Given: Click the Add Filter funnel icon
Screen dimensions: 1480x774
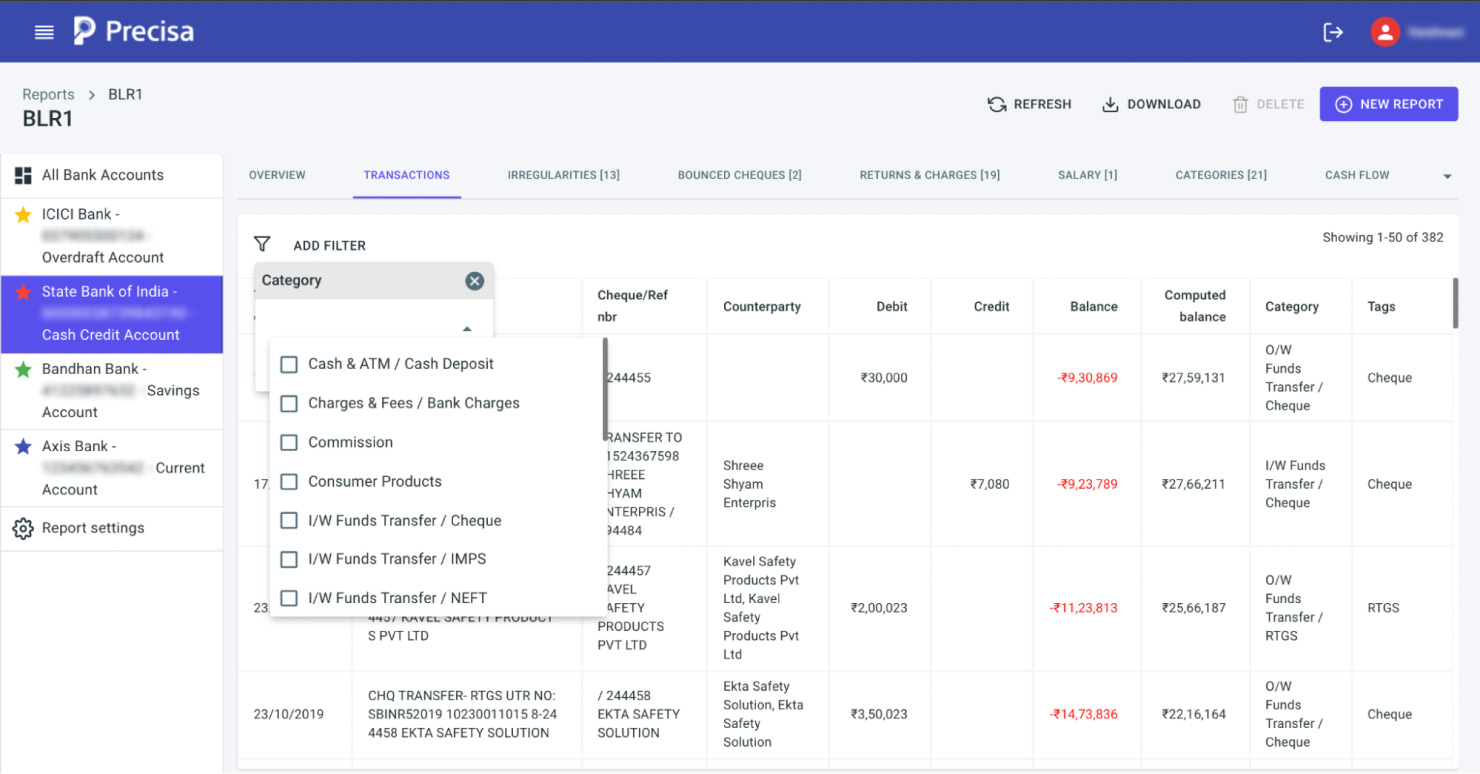Looking at the screenshot, I should click(x=262, y=243).
